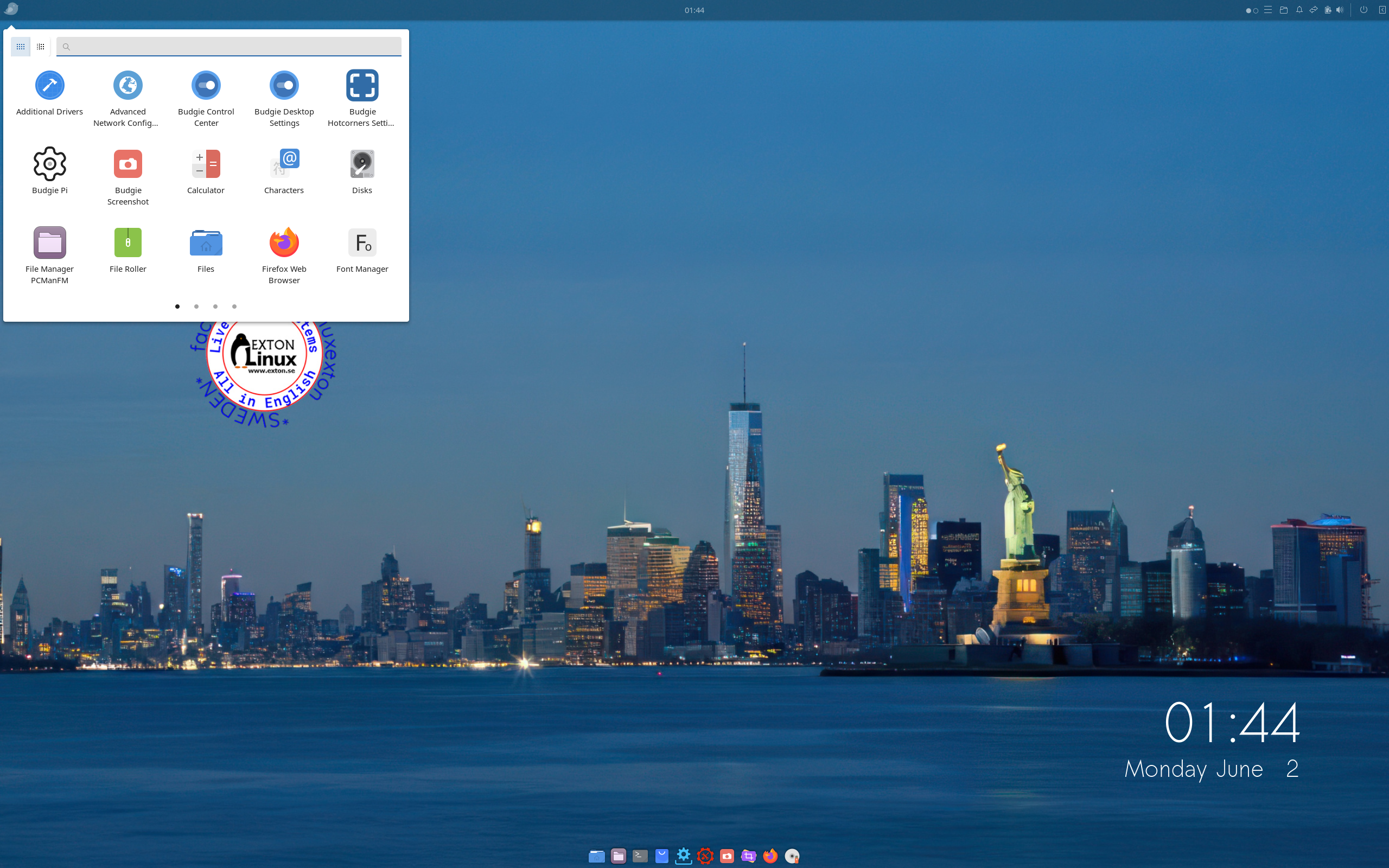Click the red gear tools icon in dock
Viewport: 1389px width, 868px height.
[705, 856]
